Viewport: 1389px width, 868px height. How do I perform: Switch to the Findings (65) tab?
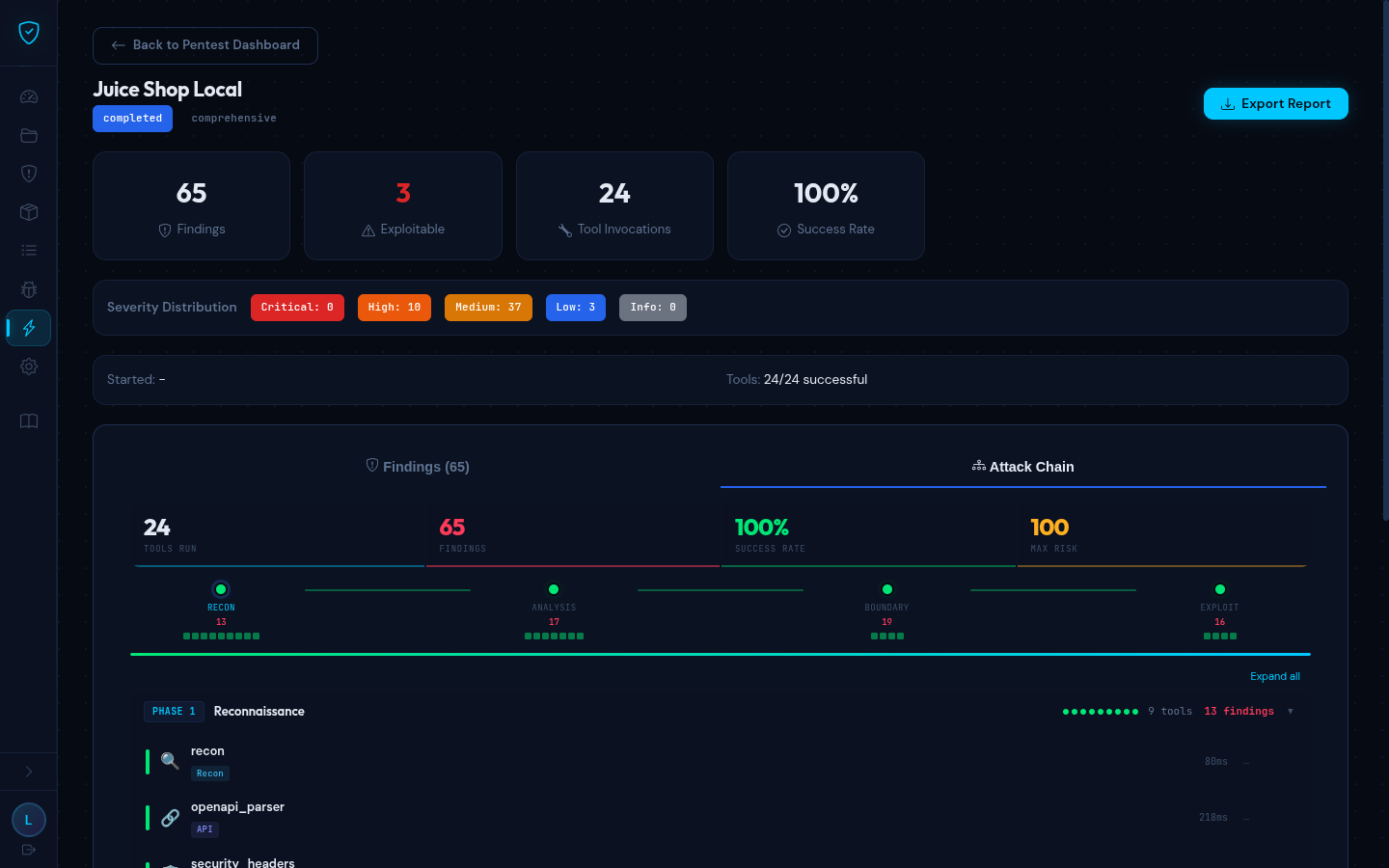[418, 467]
